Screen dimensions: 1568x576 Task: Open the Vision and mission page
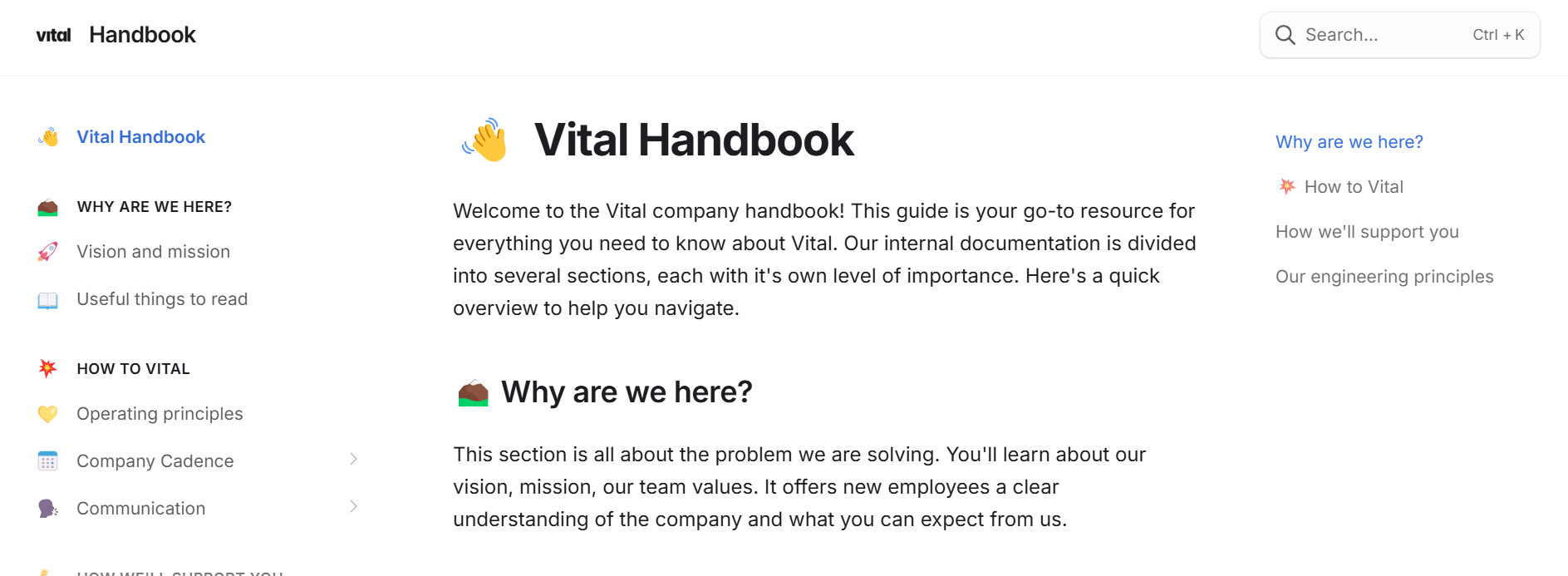pos(153,252)
